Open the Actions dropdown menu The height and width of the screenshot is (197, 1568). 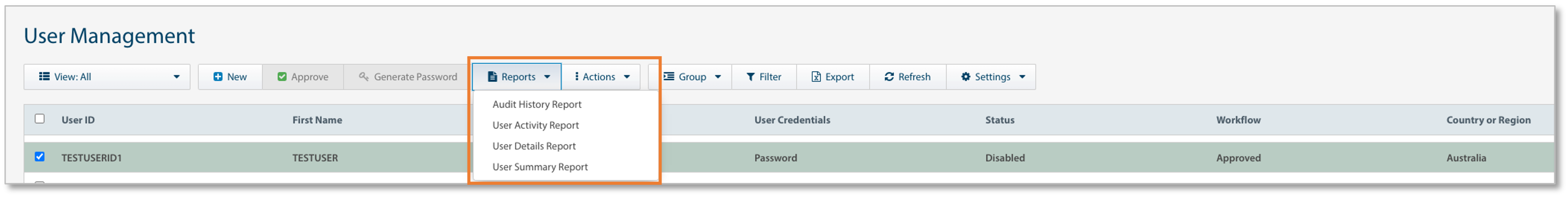point(601,77)
